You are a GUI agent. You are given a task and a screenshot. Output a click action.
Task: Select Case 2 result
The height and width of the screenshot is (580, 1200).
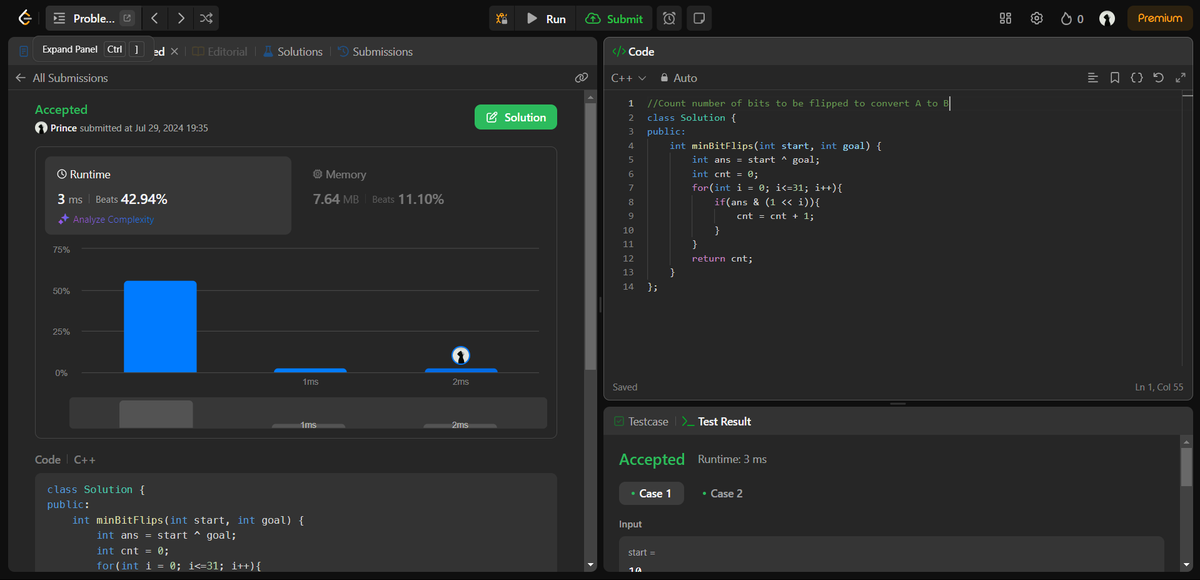722,493
